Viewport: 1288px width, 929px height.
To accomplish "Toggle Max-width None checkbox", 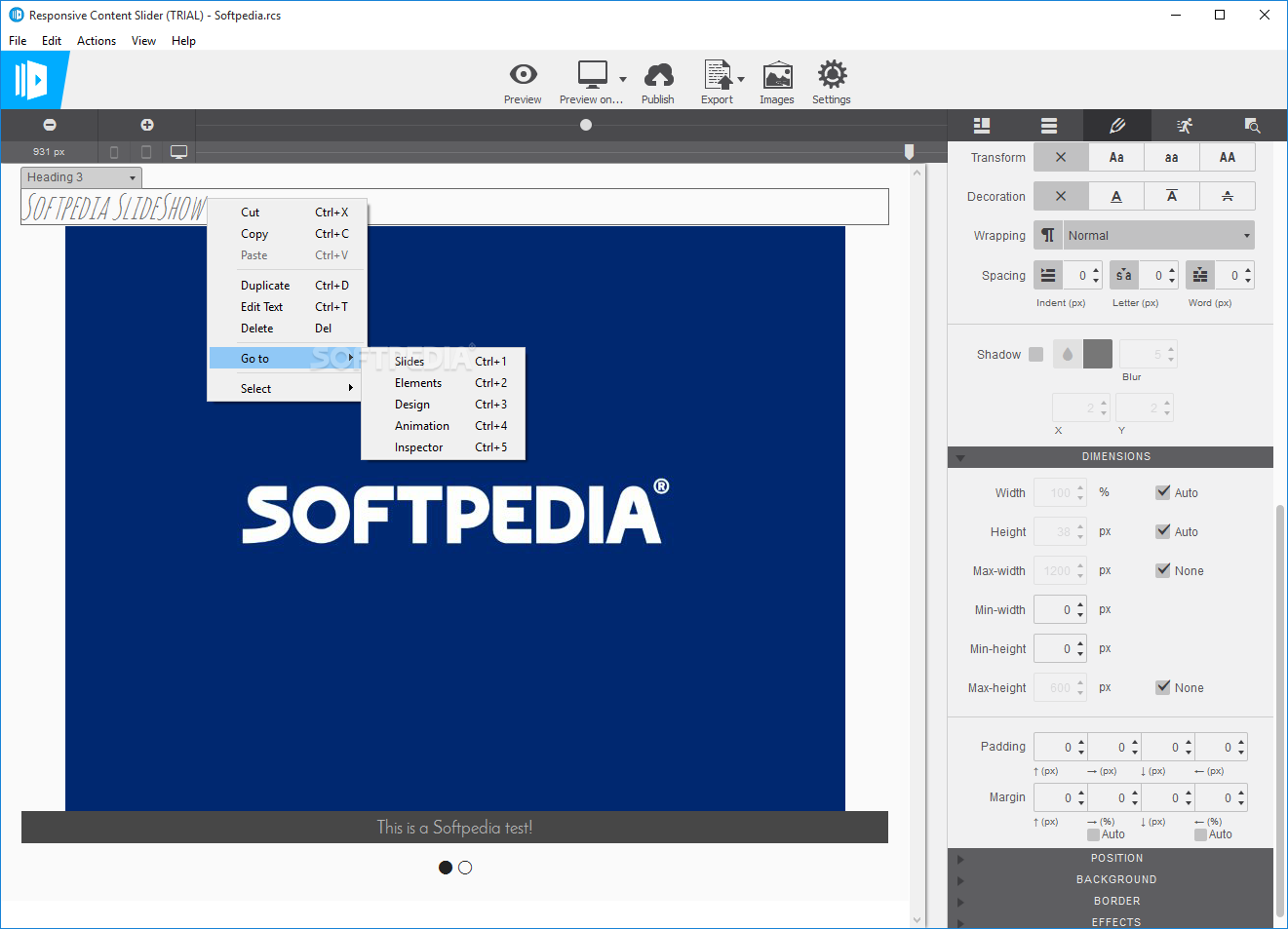I will pos(1162,570).
